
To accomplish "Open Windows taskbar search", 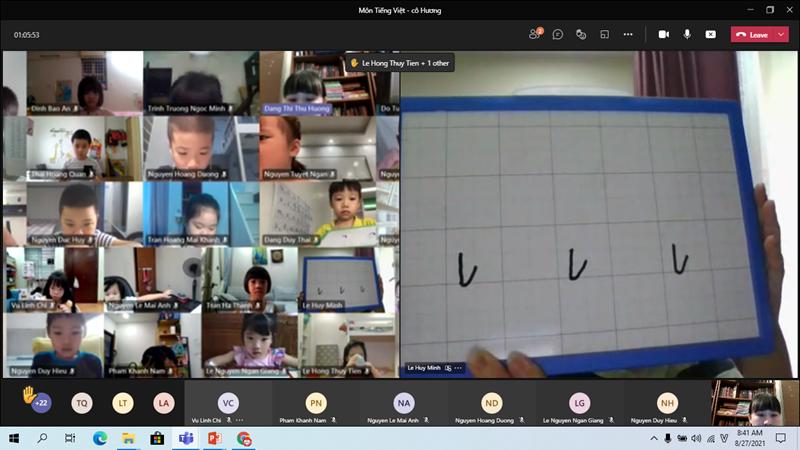I will tap(42, 438).
